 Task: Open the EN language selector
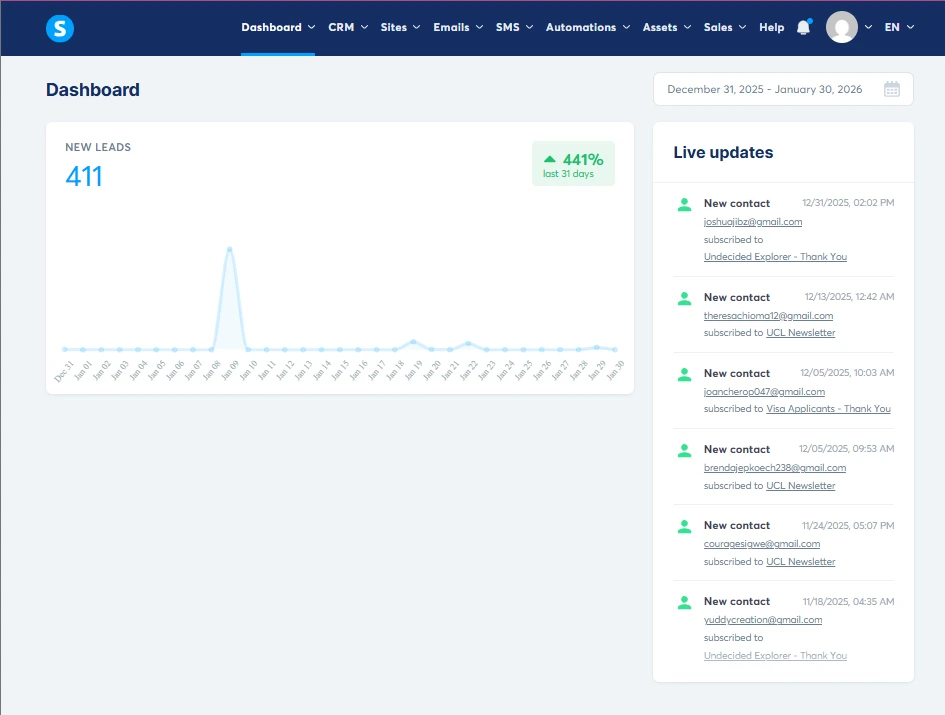898,27
